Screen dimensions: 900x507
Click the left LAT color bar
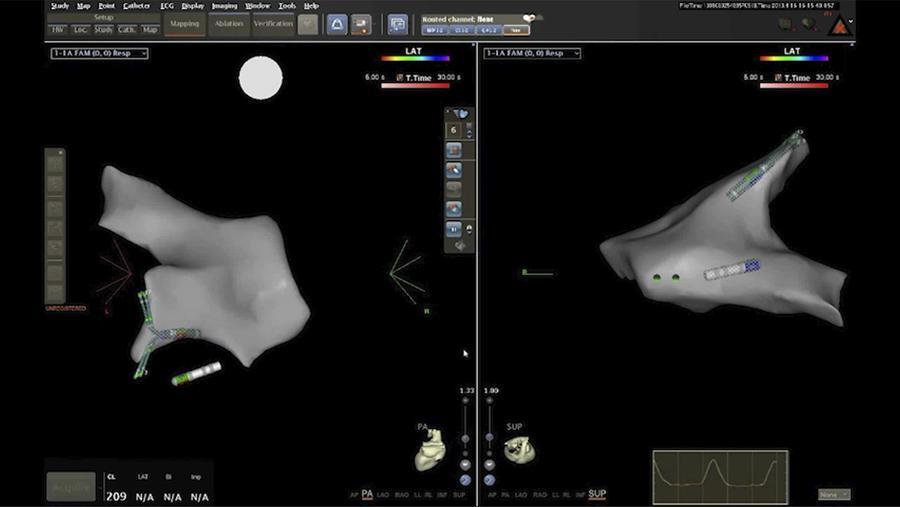tap(416, 58)
